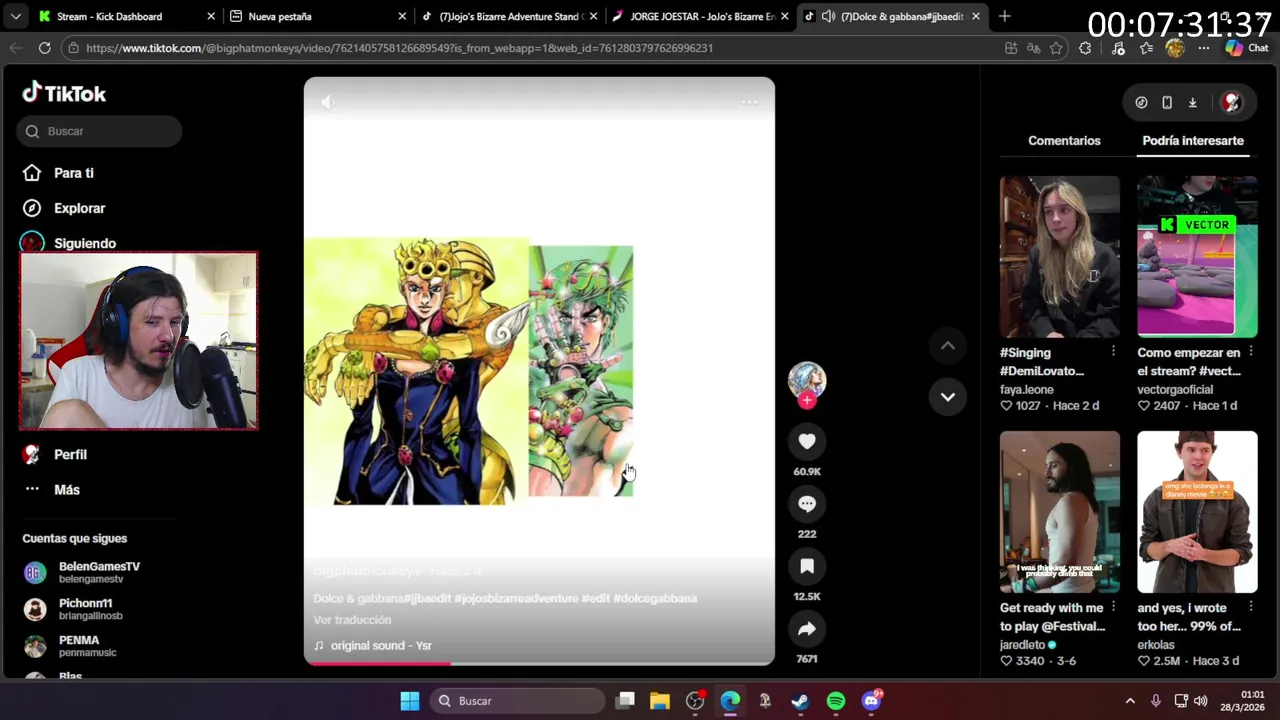Follow creator with red plus badge
Image resolution: width=1280 pixels, height=720 pixels.
coord(807,400)
